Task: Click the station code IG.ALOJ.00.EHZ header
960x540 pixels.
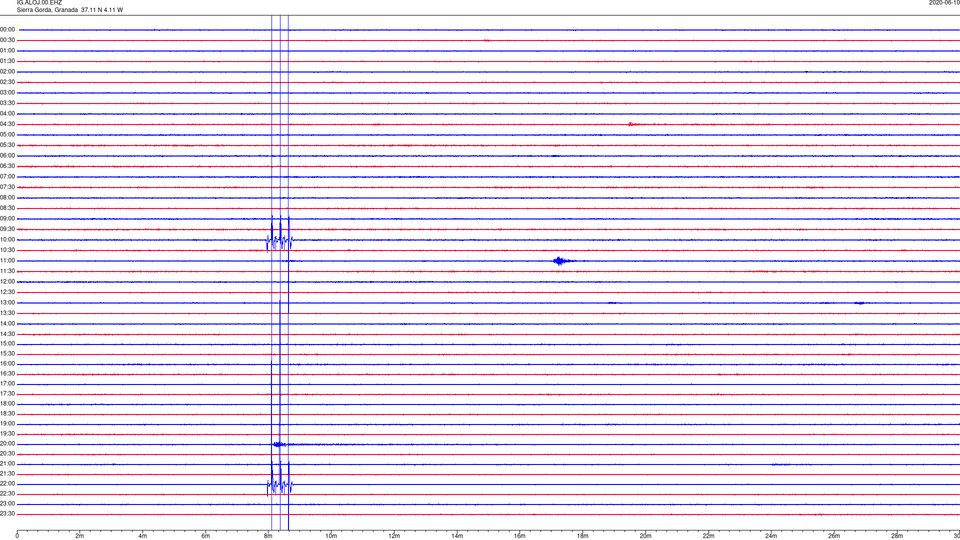Action: pyautogui.click(x=39, y=3)
